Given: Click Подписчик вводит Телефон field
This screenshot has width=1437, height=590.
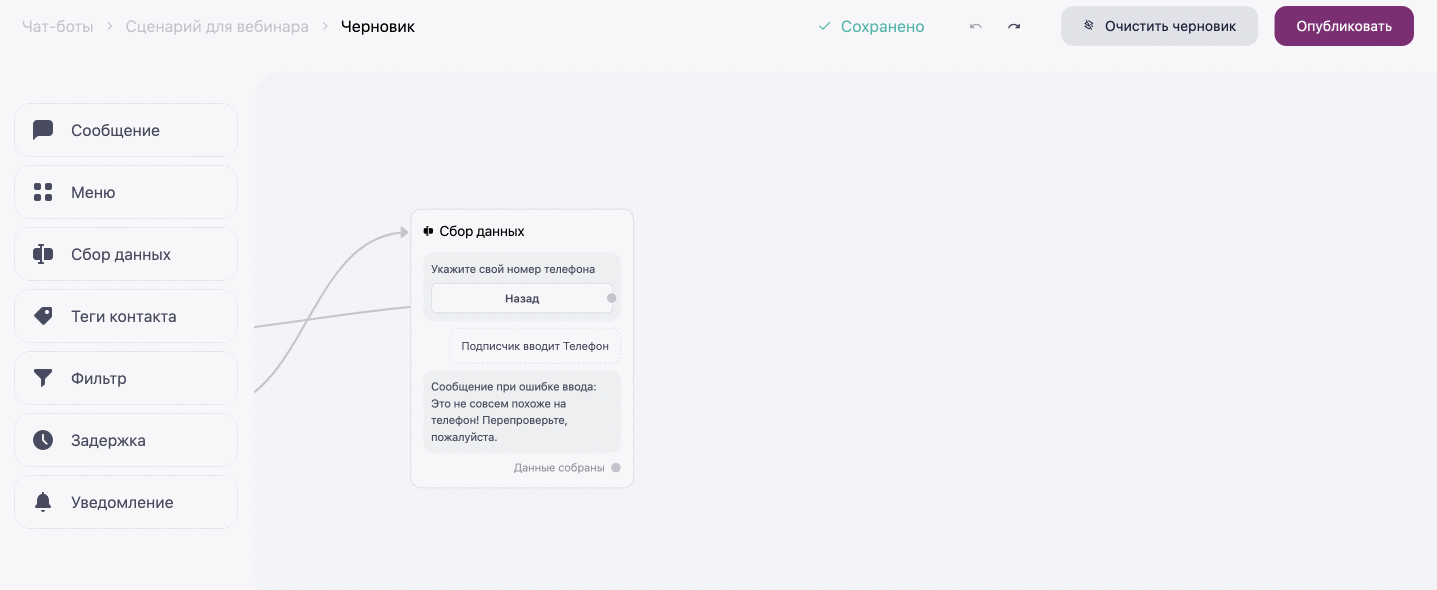Looking at the screenshot, I should [x=535, y=346].
